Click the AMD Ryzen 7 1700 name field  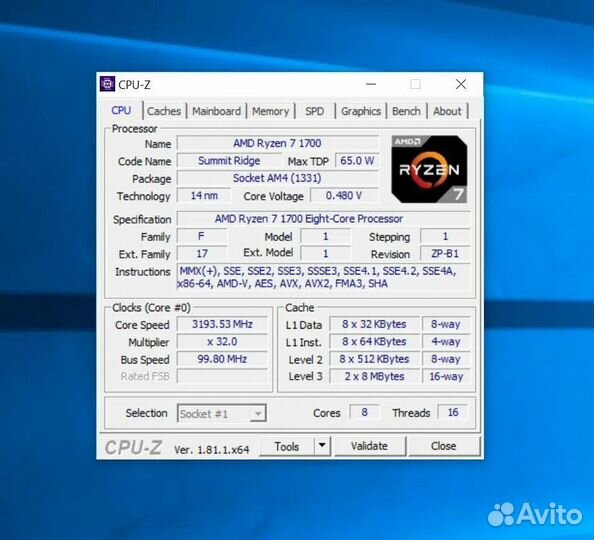277,143
